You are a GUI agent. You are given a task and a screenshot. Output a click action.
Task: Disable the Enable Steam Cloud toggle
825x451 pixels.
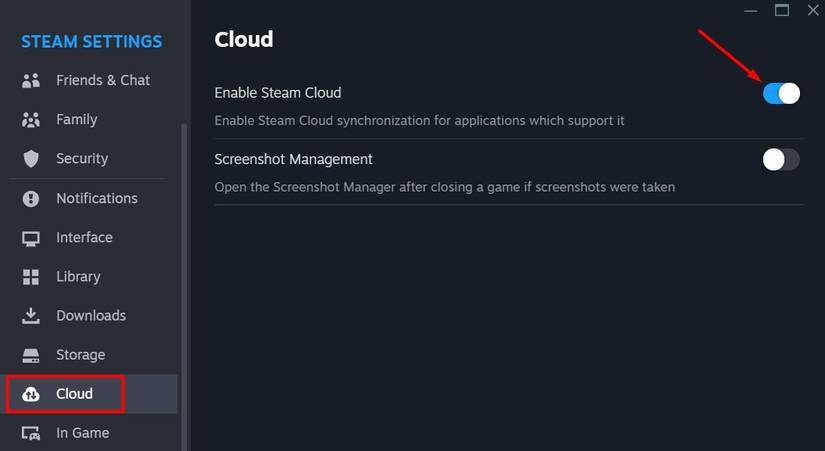pos(781,93)
